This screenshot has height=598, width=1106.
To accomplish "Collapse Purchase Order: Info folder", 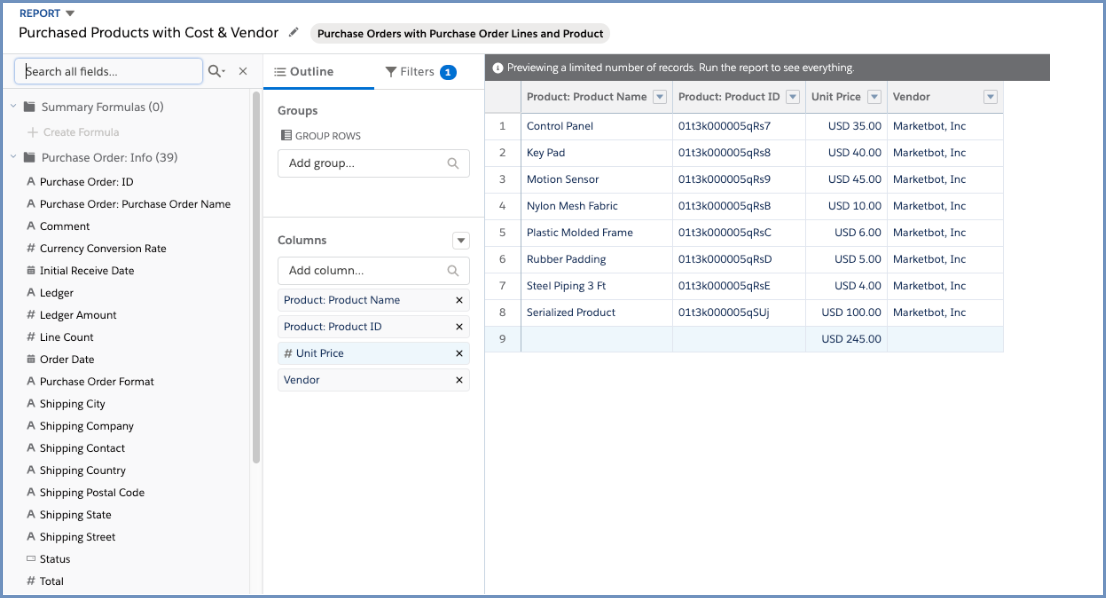I will (x=13, y=157).
